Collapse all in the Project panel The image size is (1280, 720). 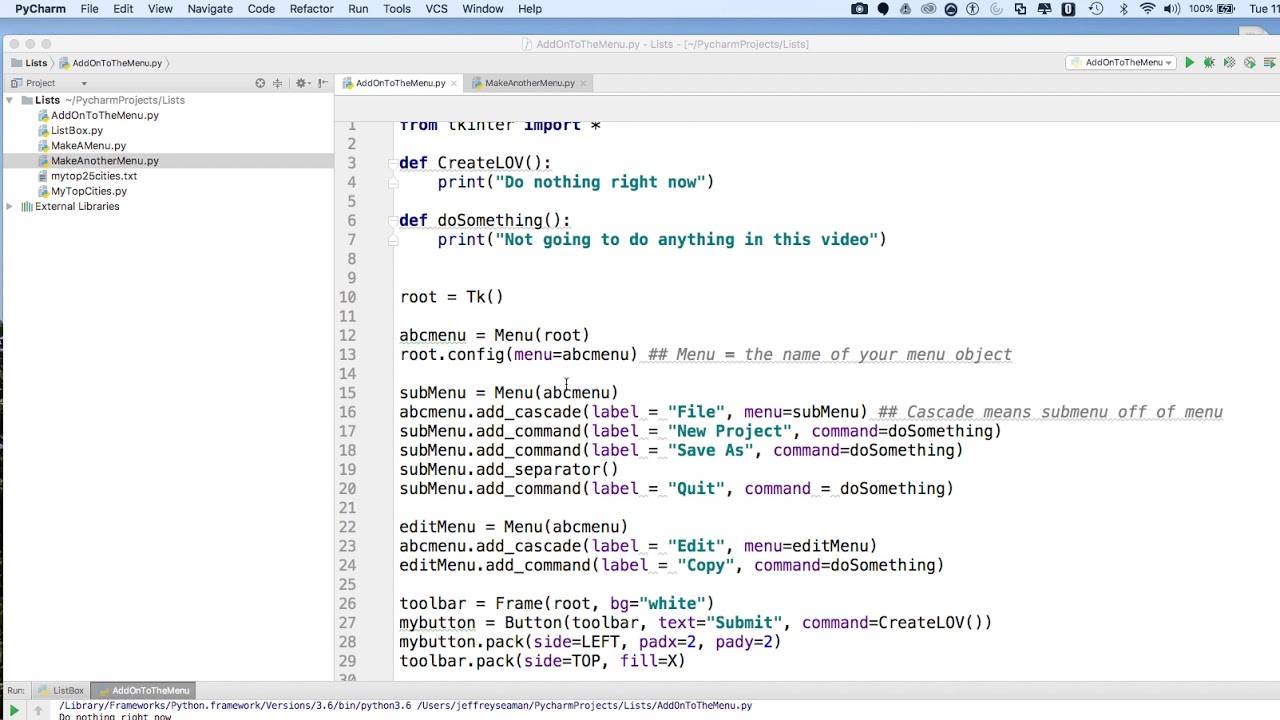(278, 83)
